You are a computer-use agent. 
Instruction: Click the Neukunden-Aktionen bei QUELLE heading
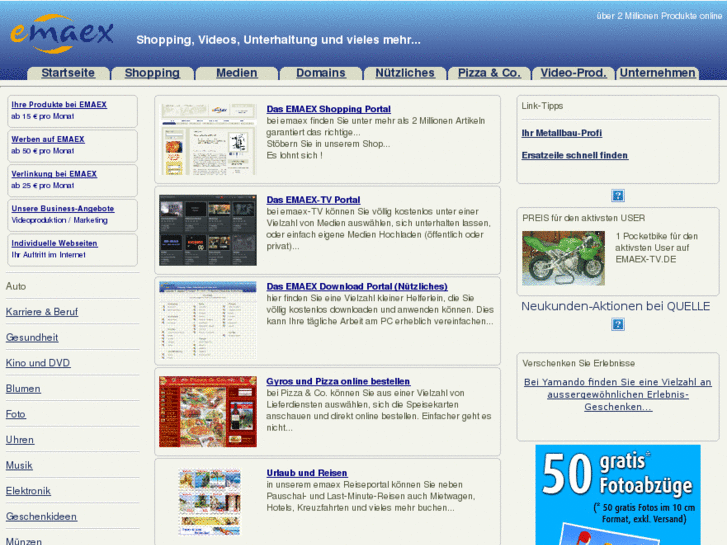point(616,306)
